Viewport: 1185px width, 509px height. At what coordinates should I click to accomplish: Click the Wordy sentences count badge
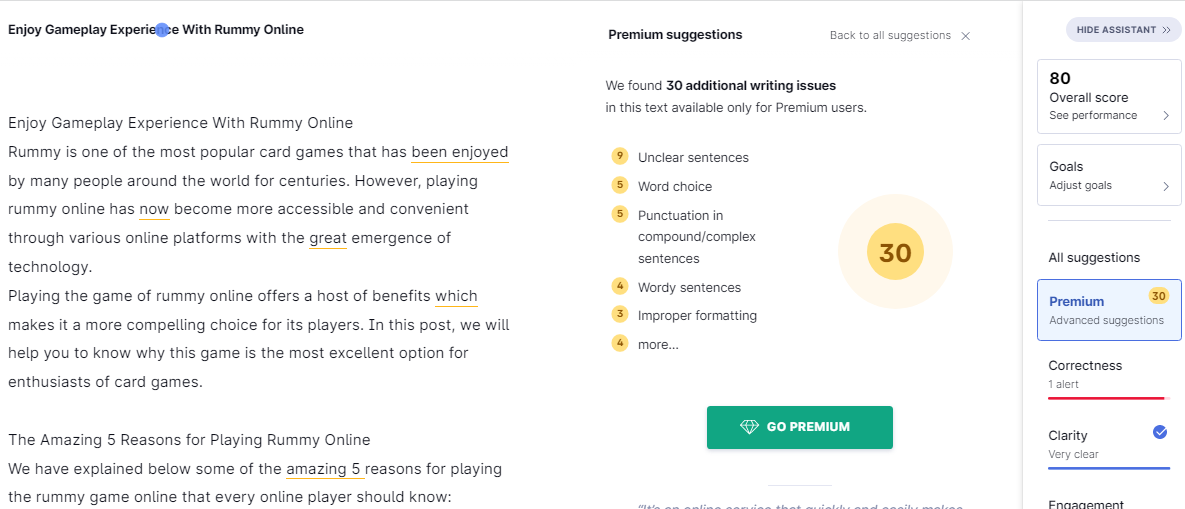(620, 287)
